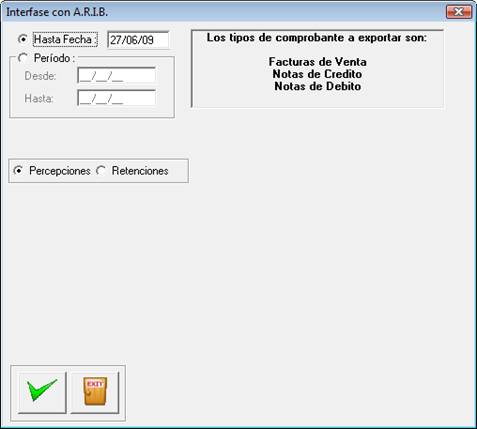Image resolution: width=477 pixels, height=429 pixels.
Task: Select the Percepciones radio button
Action: [18, 171]
